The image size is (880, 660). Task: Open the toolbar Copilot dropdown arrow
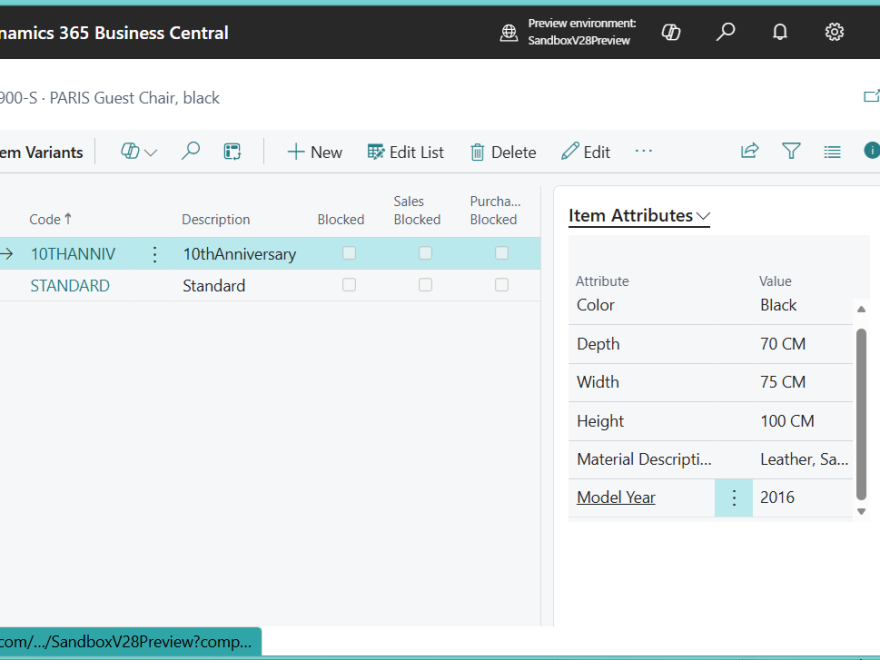click(151, 153)
